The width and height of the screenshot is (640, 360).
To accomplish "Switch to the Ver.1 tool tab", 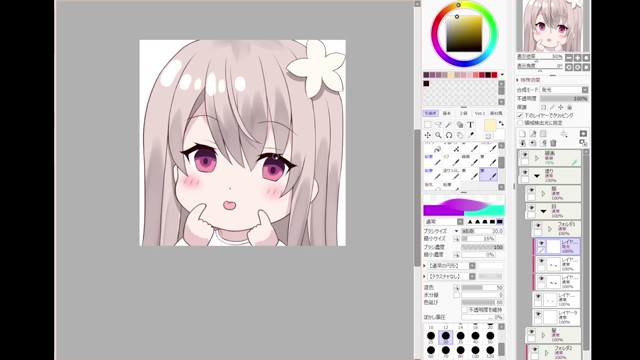I will click(480, 113).
